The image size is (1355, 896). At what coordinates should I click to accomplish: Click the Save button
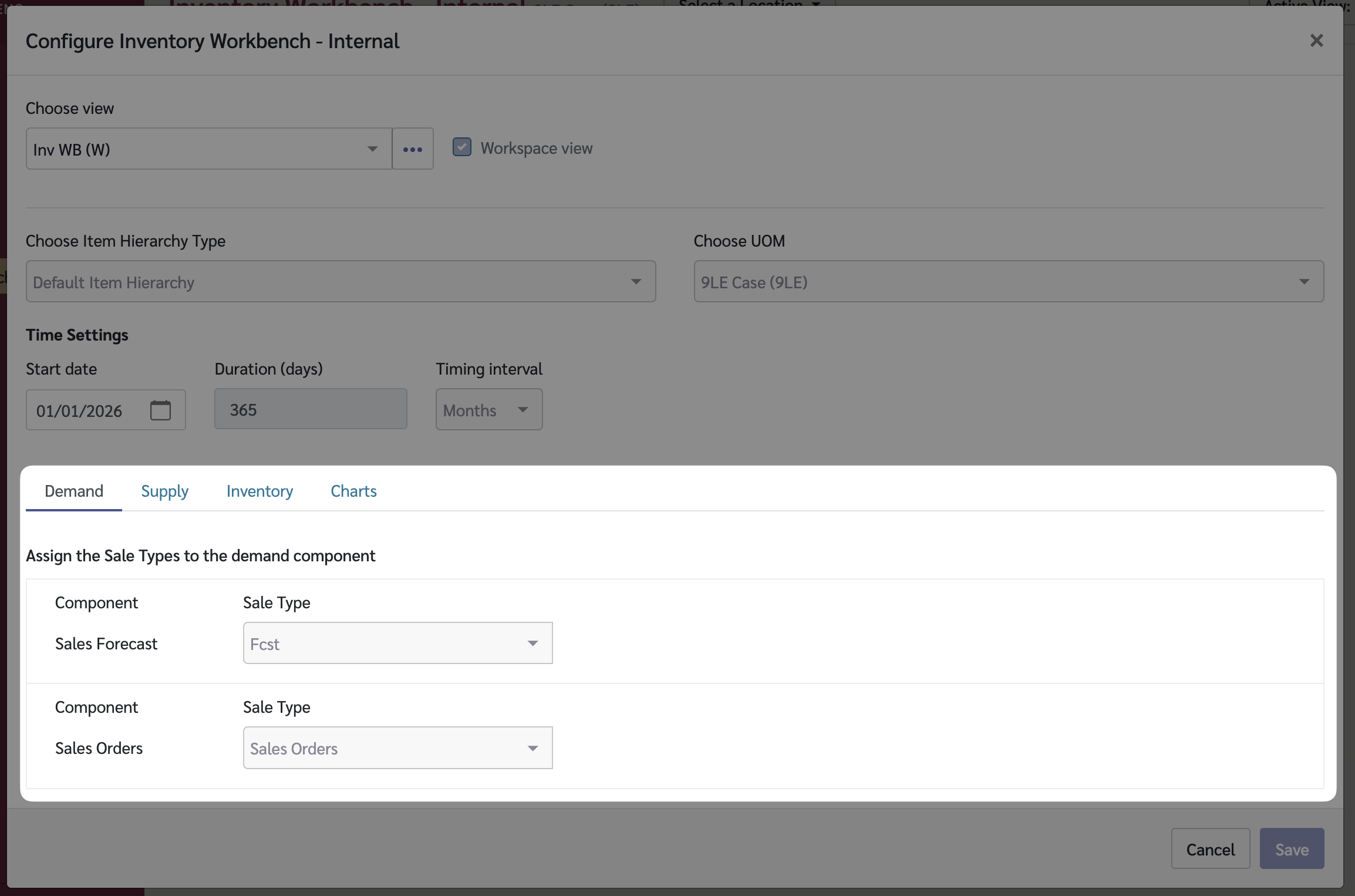tap(1291, 849)
